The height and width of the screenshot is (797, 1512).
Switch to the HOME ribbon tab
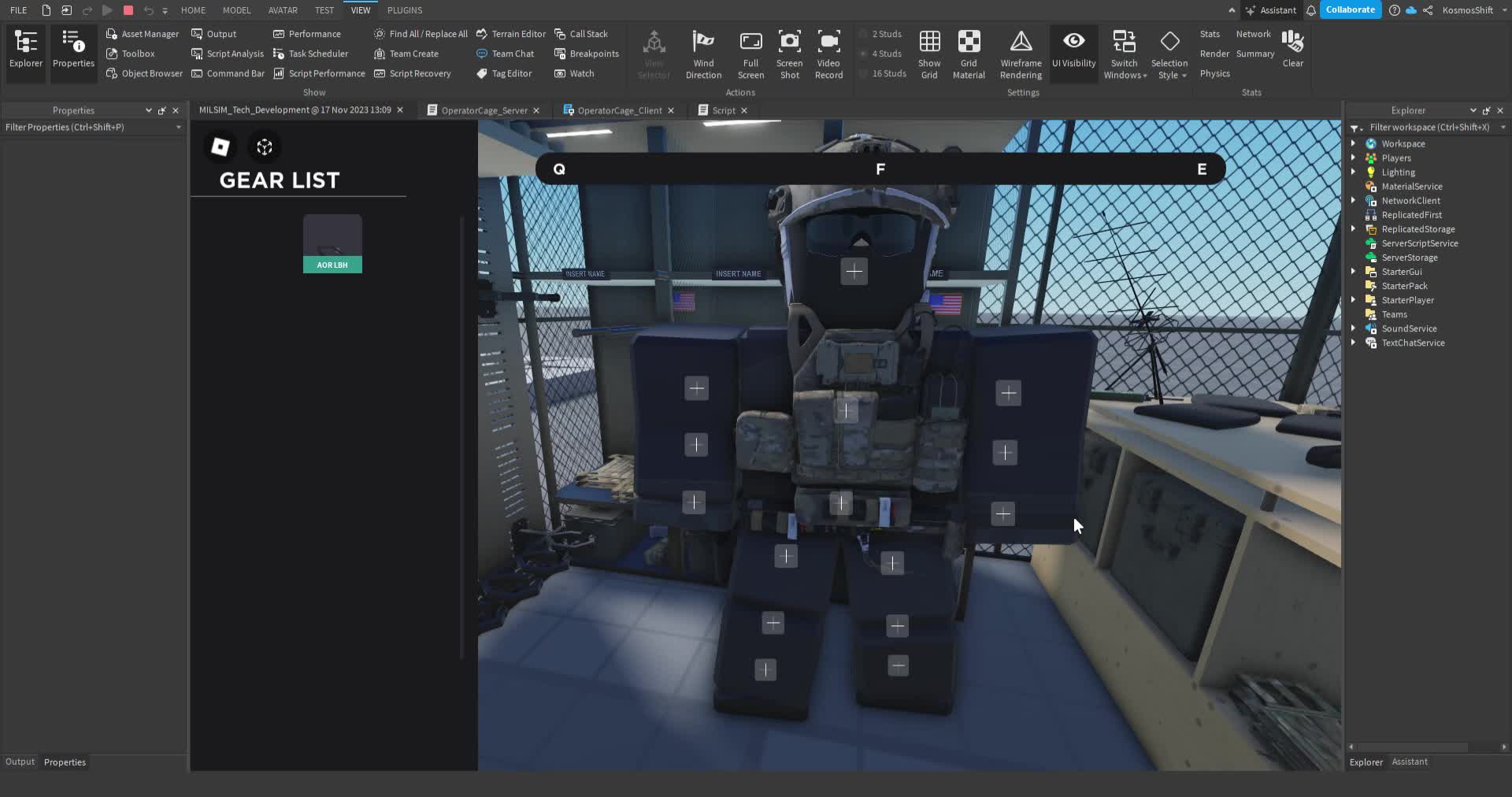click(x=194, y=10)
